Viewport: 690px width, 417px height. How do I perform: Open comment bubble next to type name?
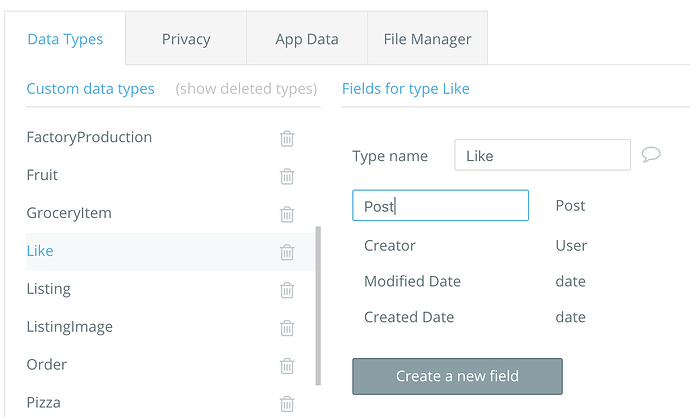click(651, 155)
